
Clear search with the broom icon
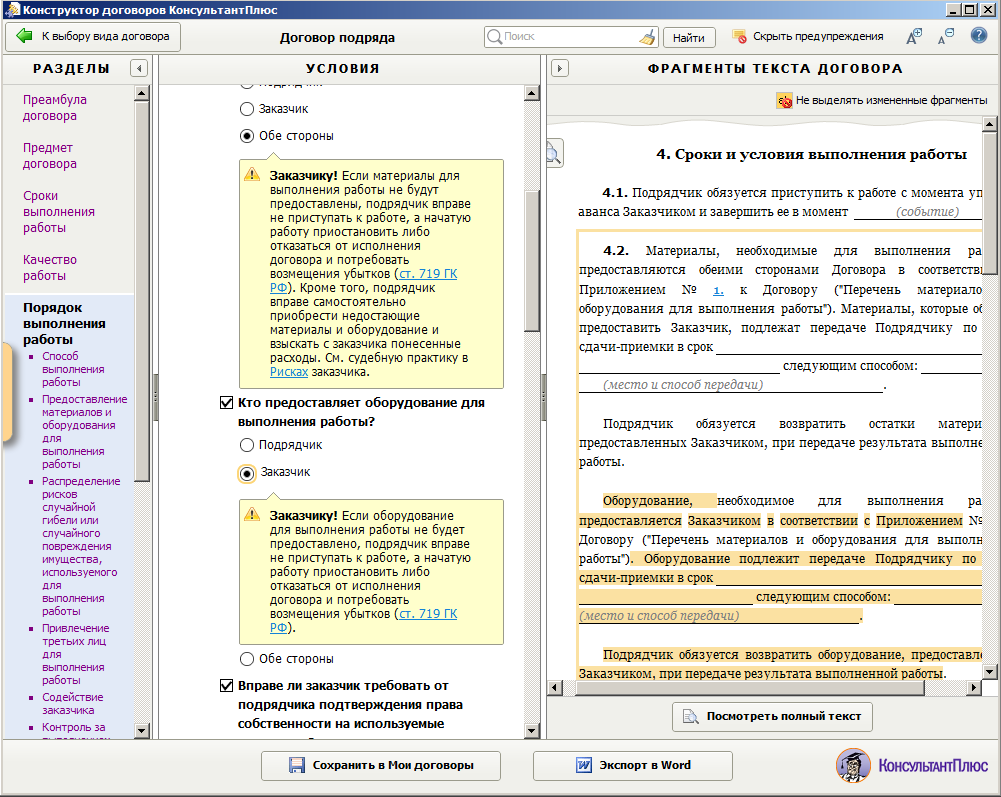pos(647,37)
